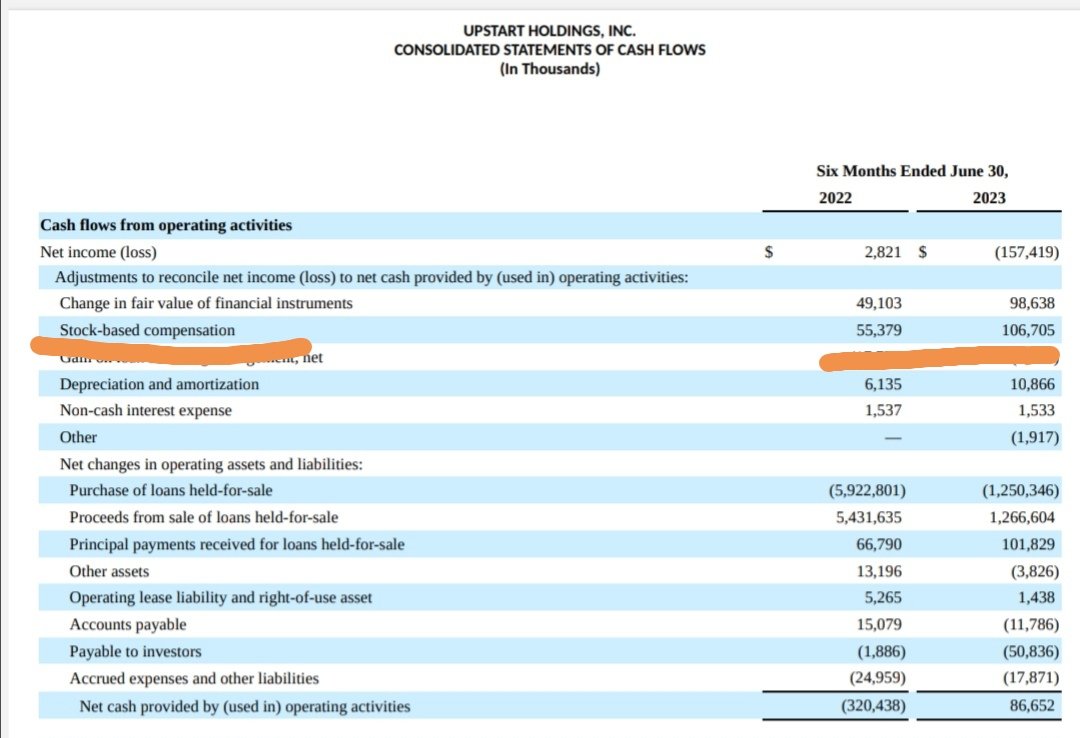Screen dimensions: 1080x738
Task: Click 'Change in fair value of financial instruments'
Action: (x=206, y=303)
